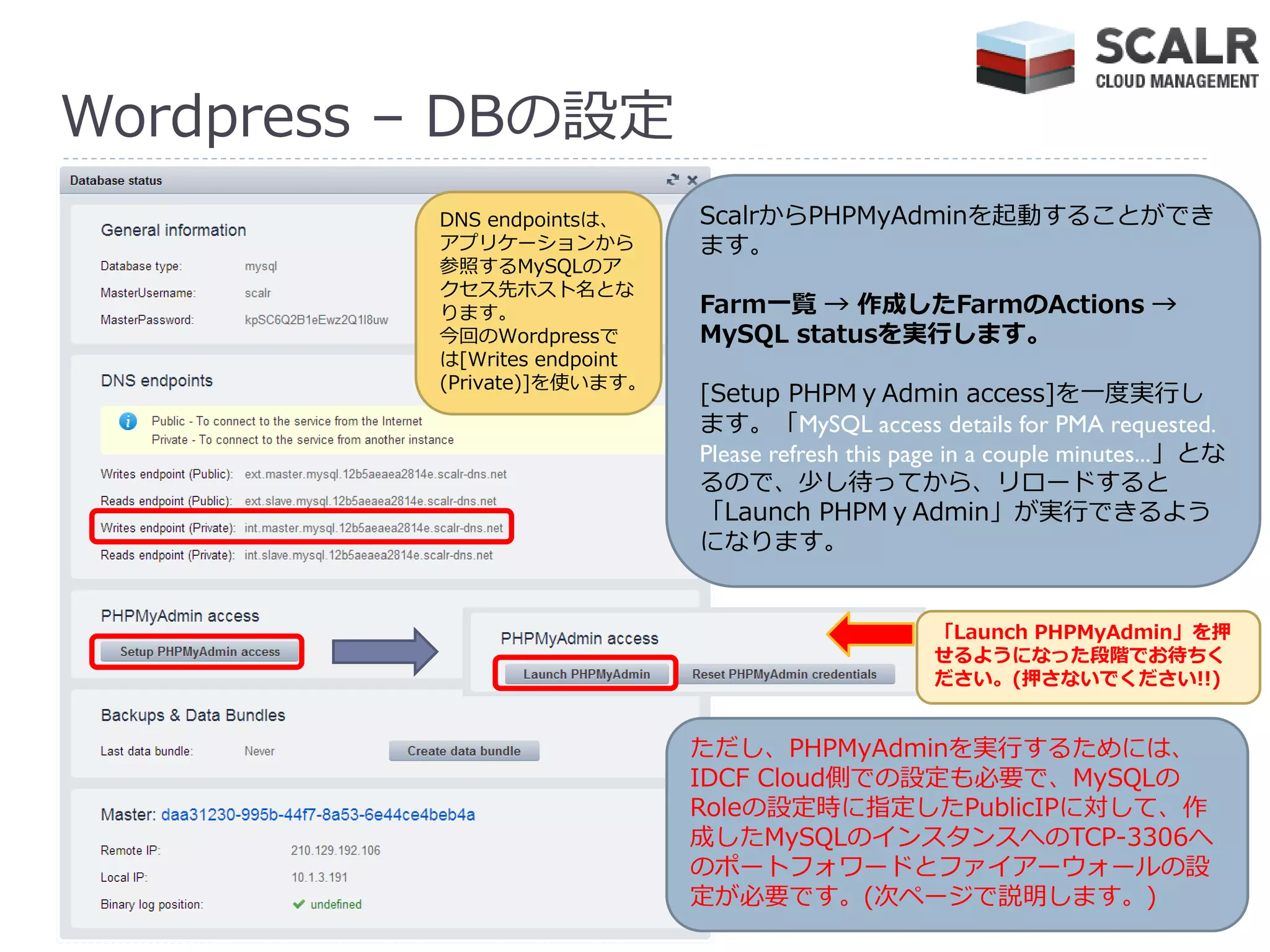The image size is (1270, 952).
Task: Select the Remote IP value 210.129.192.106
Action: [335, 850]
